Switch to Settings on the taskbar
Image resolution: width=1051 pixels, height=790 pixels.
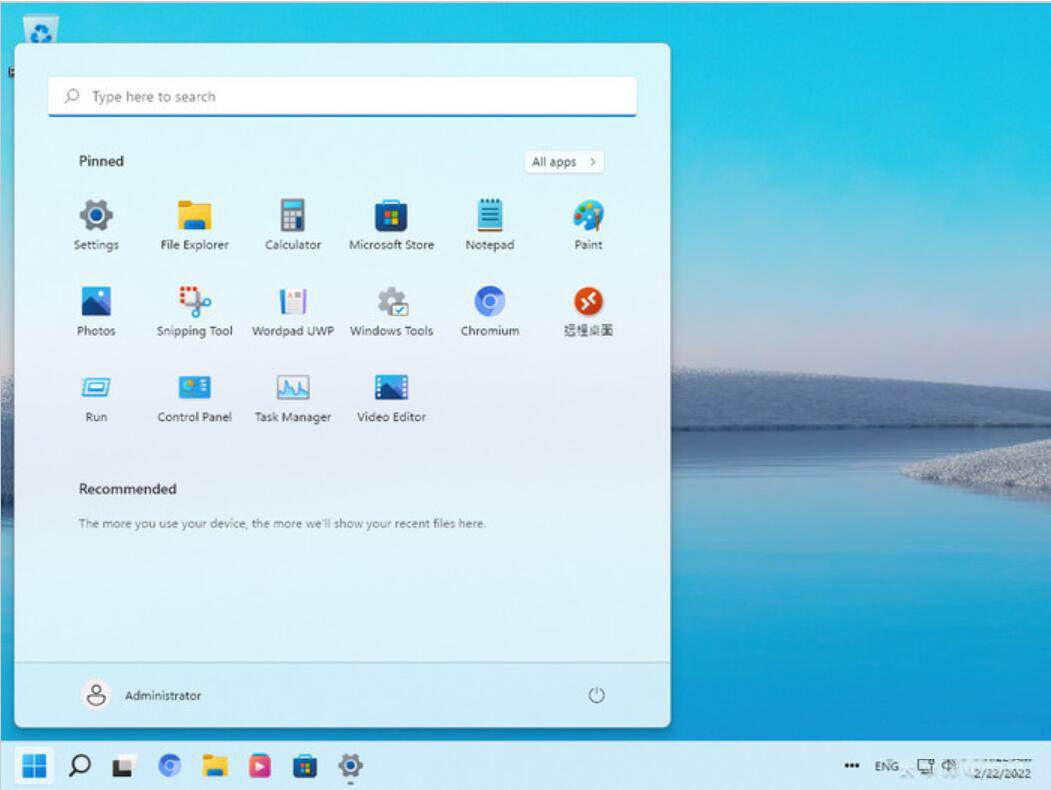coord(350,765)
